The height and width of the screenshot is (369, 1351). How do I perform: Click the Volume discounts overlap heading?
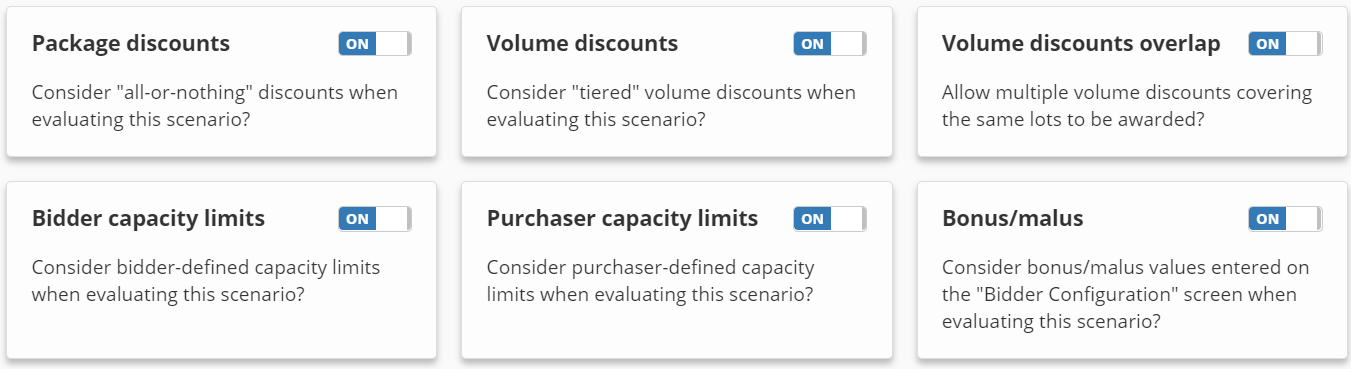tap(1081, 44)
